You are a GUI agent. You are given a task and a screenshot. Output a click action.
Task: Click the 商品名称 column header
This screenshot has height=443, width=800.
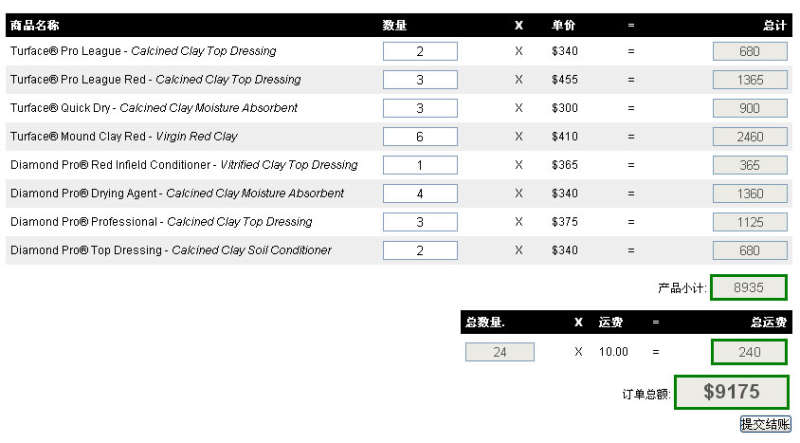point(34,25)
